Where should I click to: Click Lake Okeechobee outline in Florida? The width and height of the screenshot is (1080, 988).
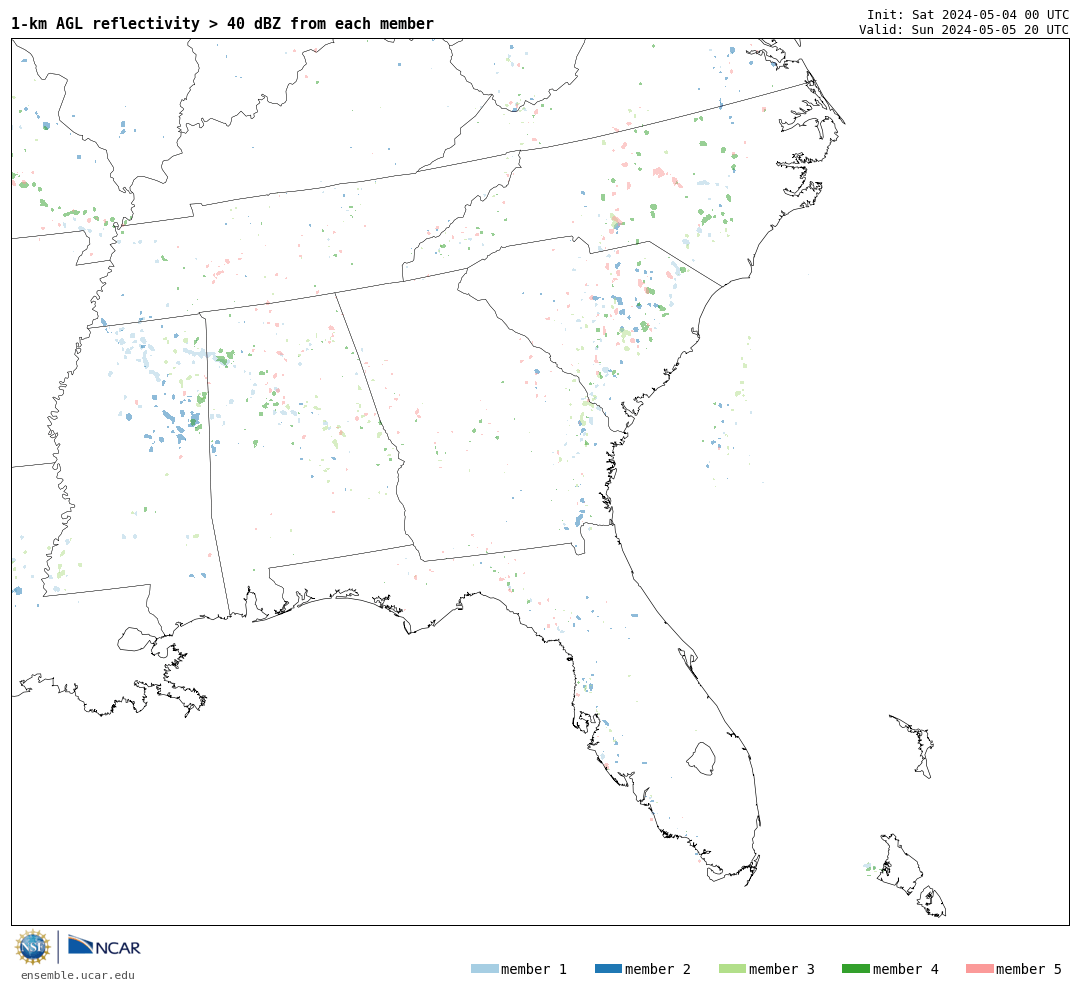[x=701, y=759]
